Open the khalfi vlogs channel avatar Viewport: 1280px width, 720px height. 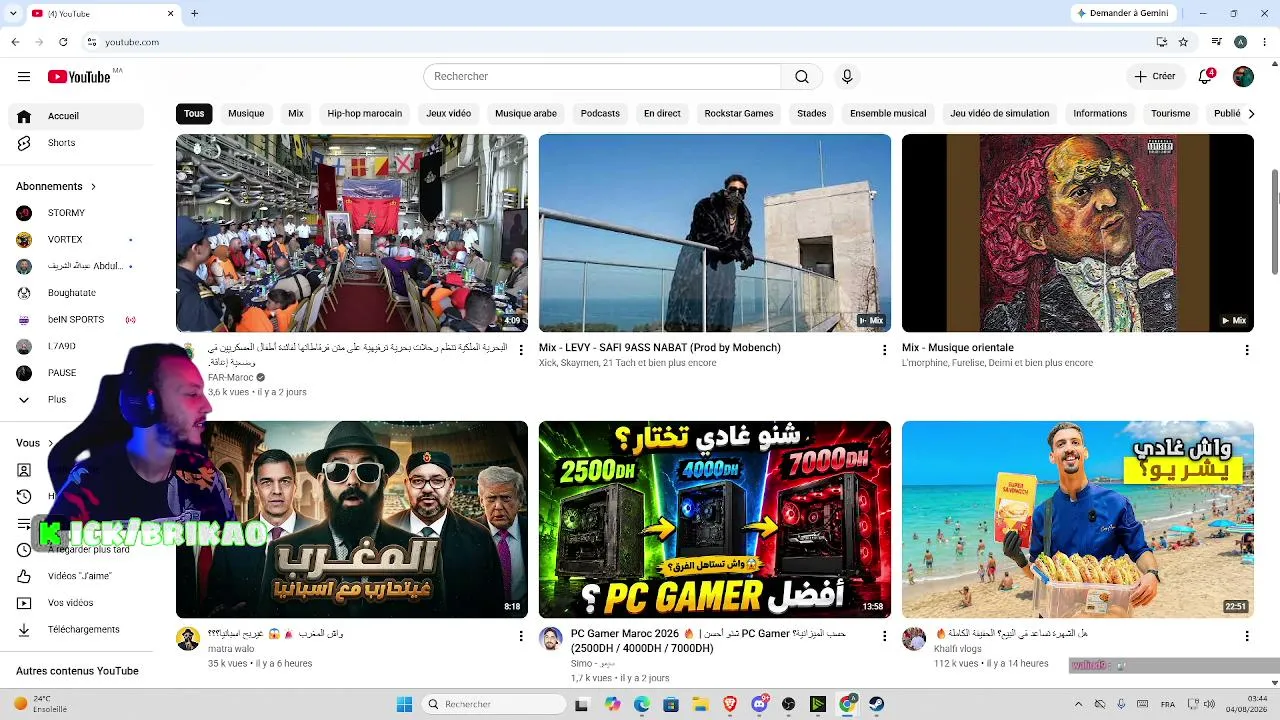914,639
